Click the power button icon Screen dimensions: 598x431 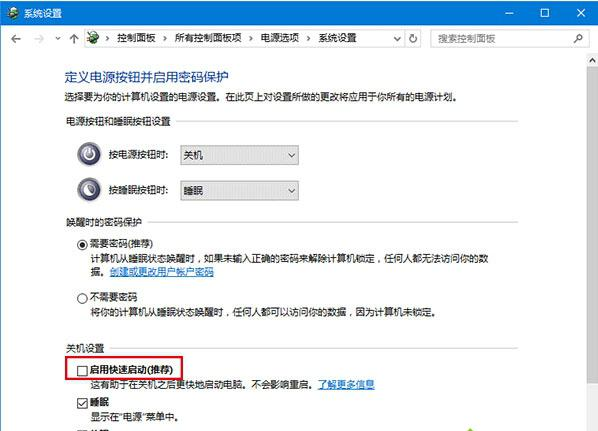point(89,154)
